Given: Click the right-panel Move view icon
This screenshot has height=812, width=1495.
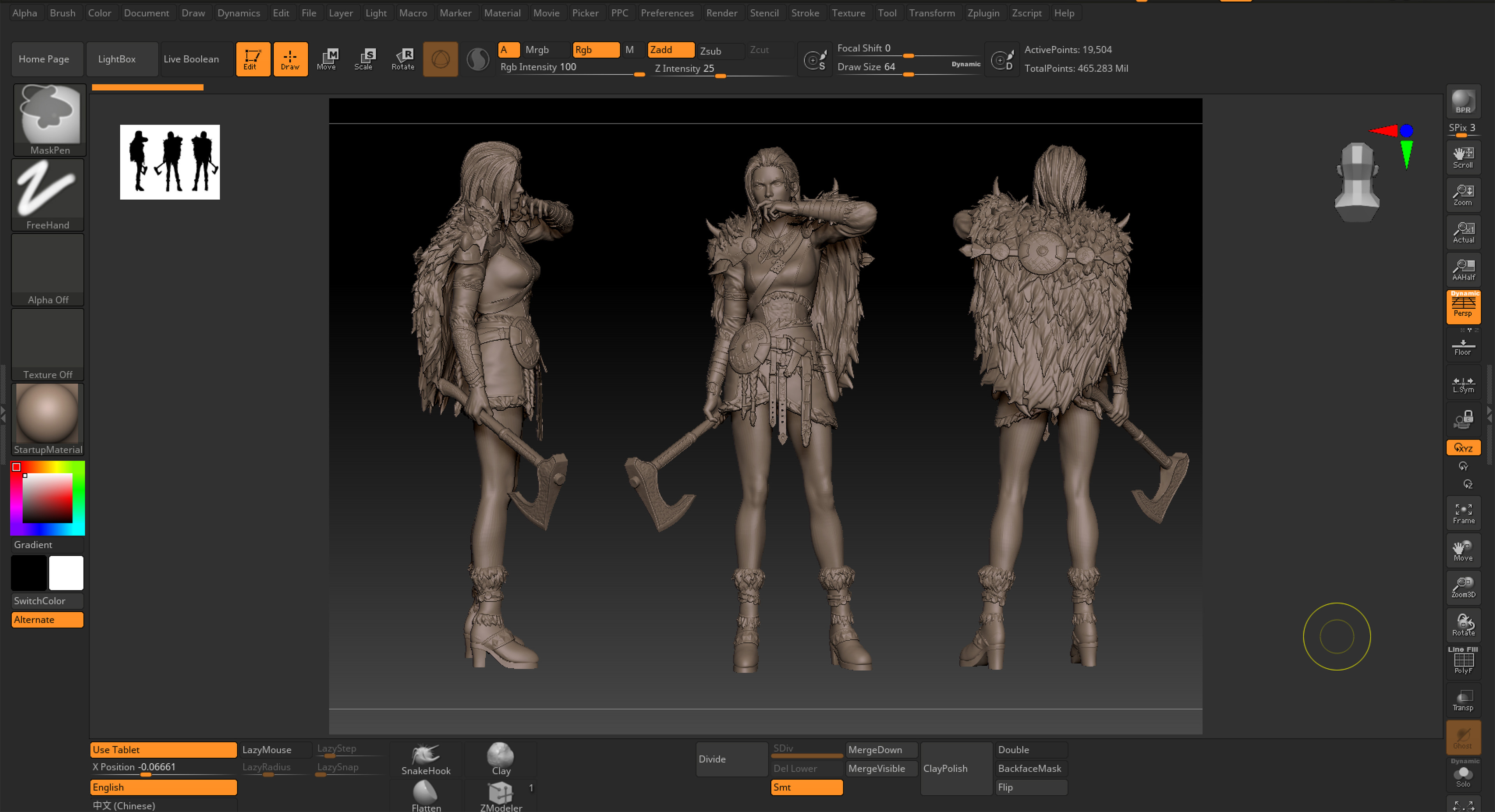Looking at the screenshot, I should 1463,550.
